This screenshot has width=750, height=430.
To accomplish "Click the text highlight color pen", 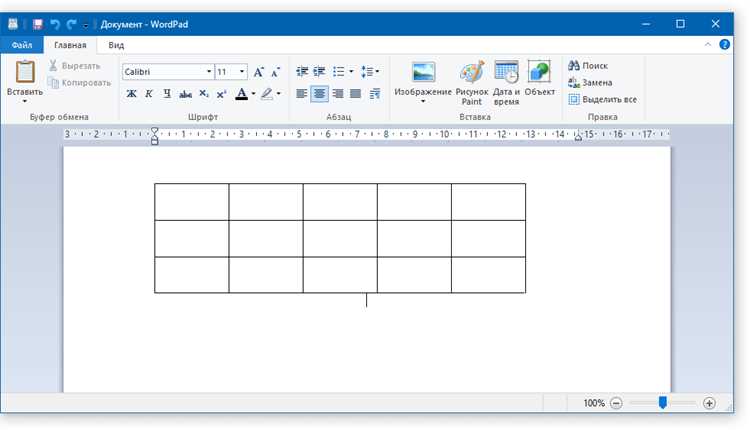I will tap(267, 94).
